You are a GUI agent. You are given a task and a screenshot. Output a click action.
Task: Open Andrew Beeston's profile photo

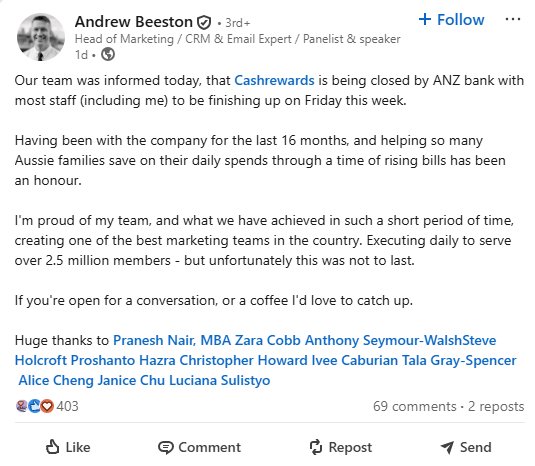[41, 37]
